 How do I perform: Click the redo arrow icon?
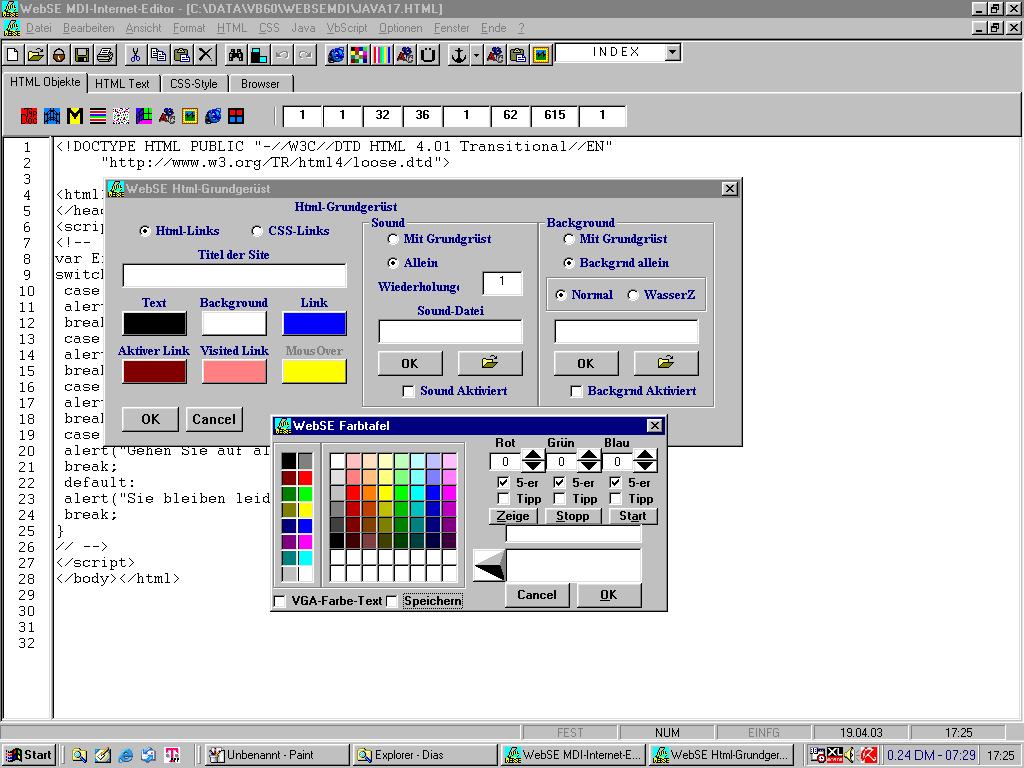[305, 55]
